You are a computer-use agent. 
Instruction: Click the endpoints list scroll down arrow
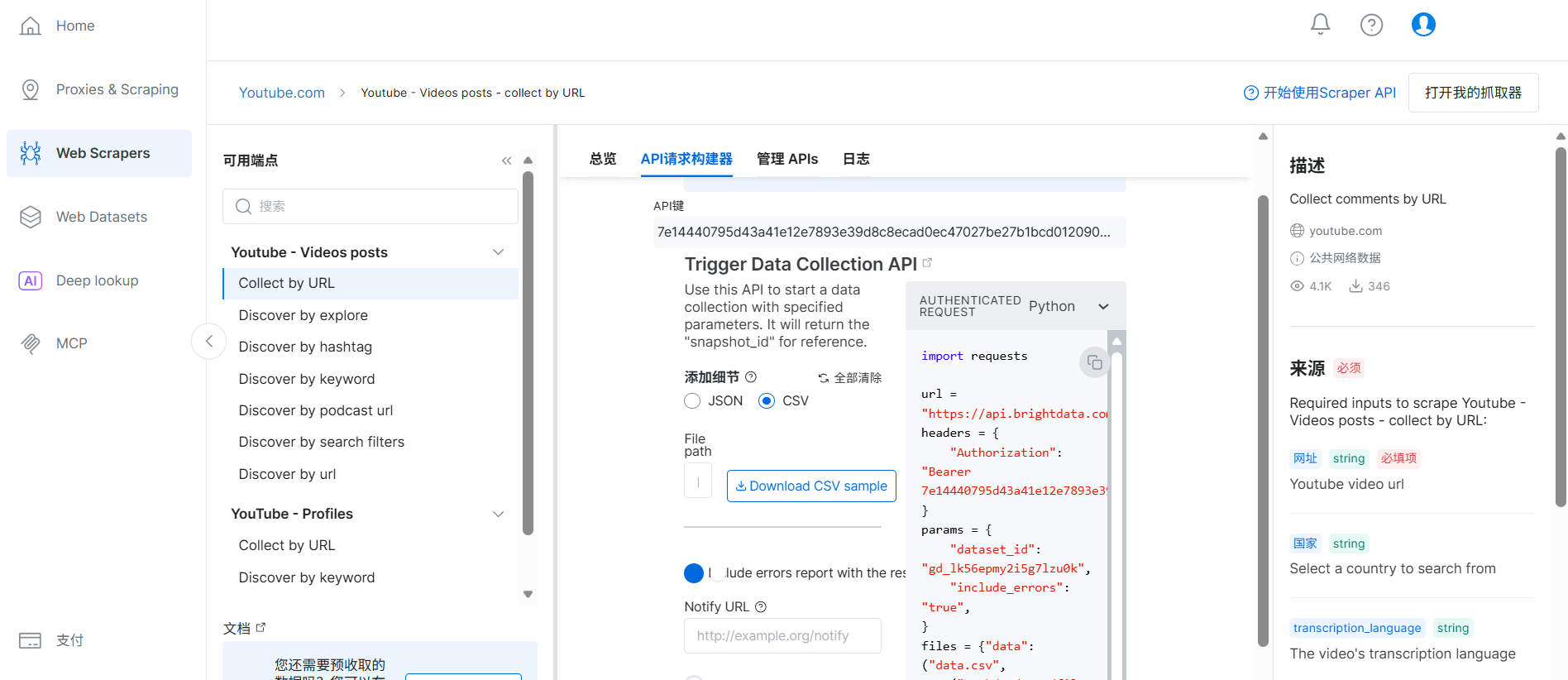[528, 594]
